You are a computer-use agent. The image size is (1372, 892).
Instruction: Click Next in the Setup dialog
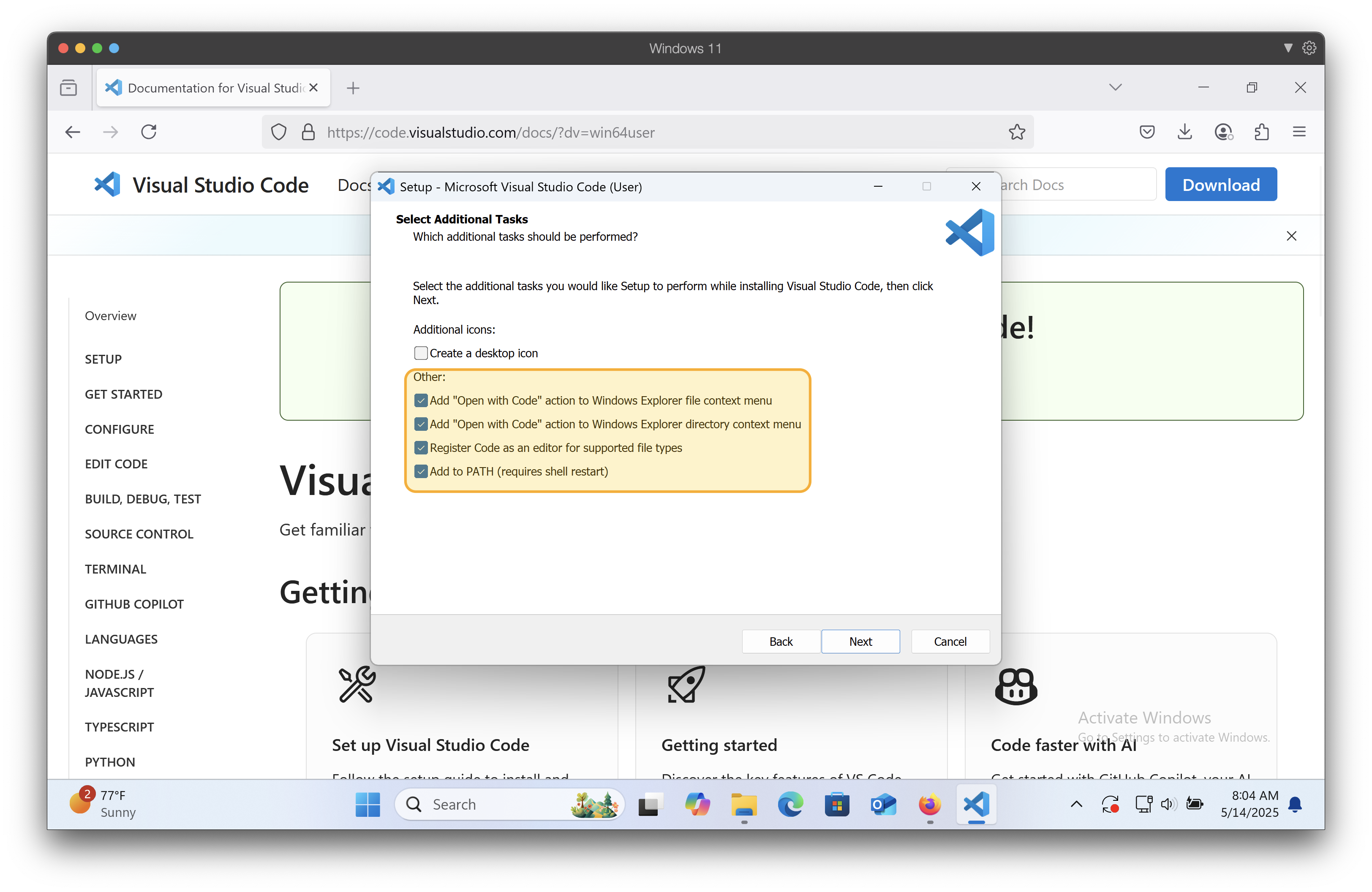(860, 641)
